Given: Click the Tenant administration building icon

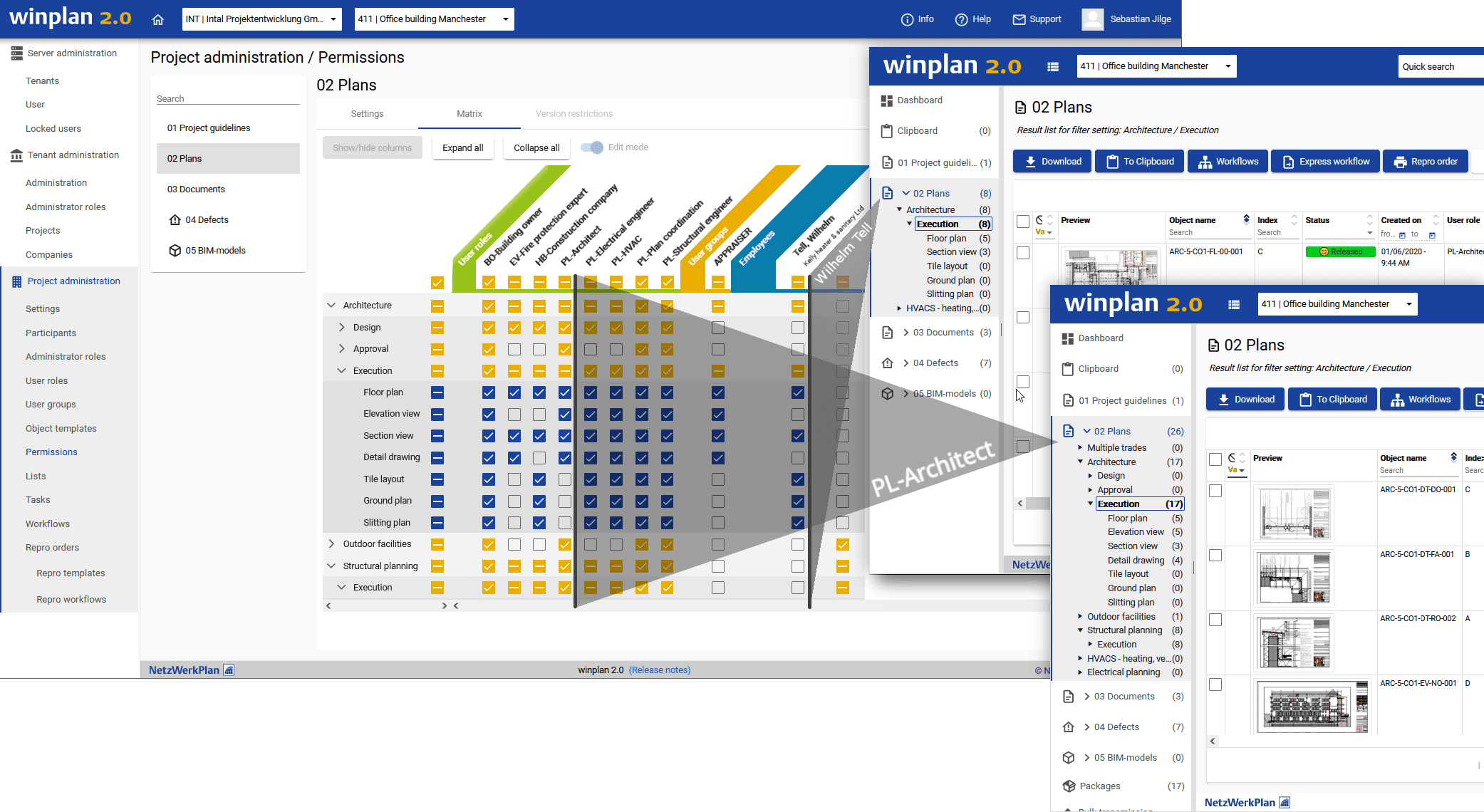Looking at the screenshot, I should pyautogui.click(x=16, y=155).
